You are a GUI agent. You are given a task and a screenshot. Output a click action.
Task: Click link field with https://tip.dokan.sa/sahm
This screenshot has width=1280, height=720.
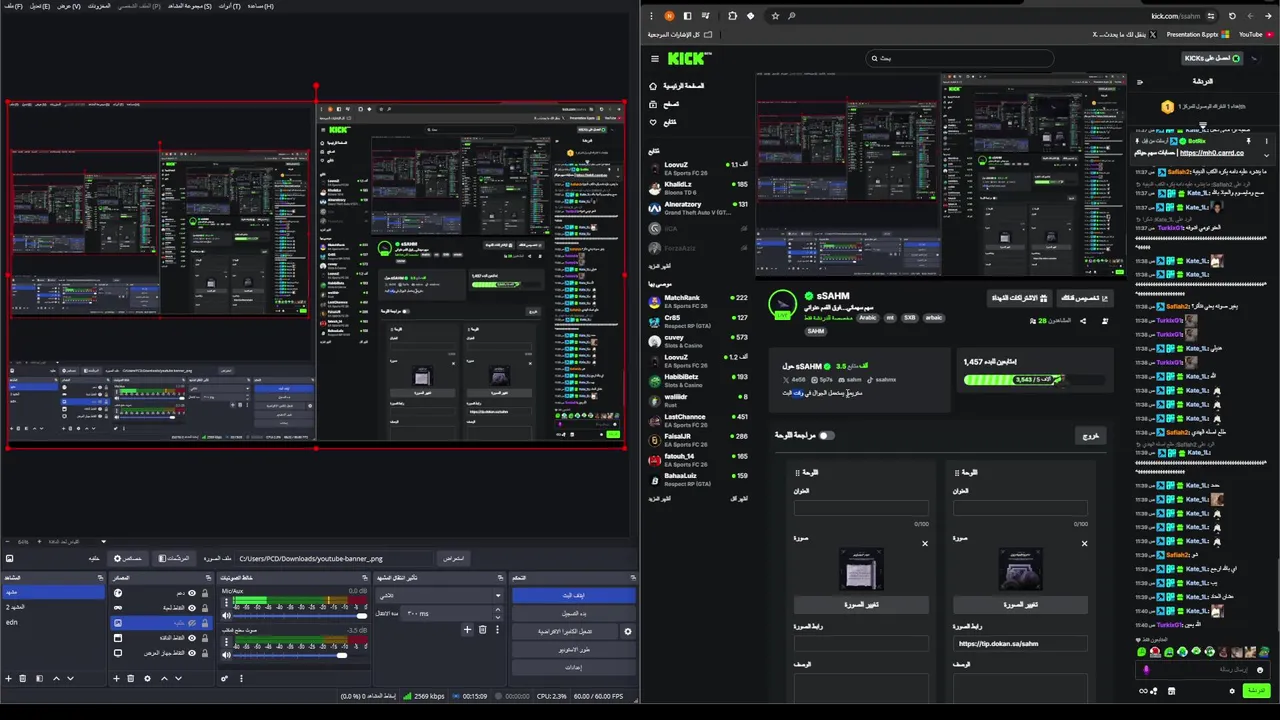tap(1020, 643)
